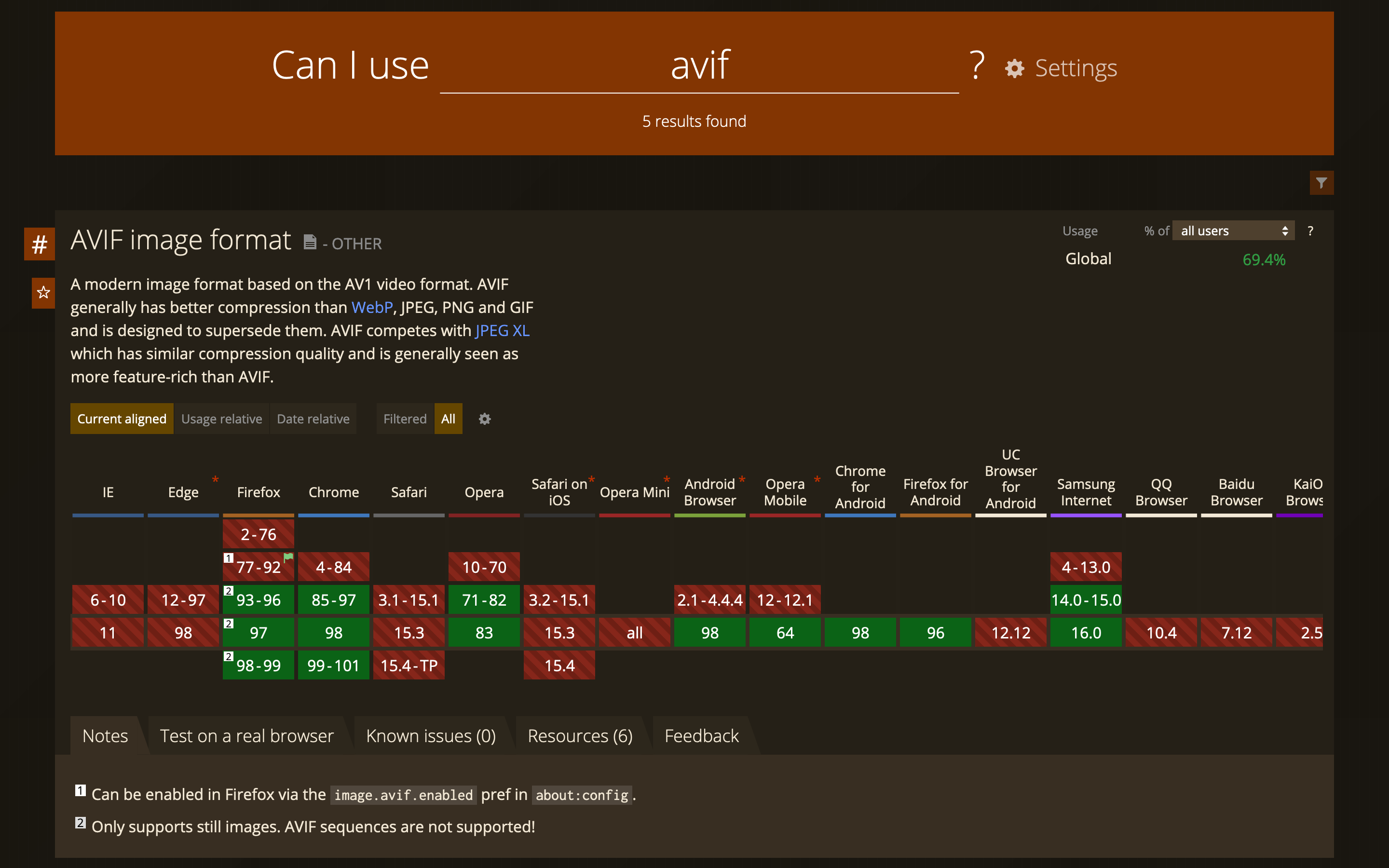The image size is (1389, 868).
Task: Open the Feedback tab
Action: point(701,735)
